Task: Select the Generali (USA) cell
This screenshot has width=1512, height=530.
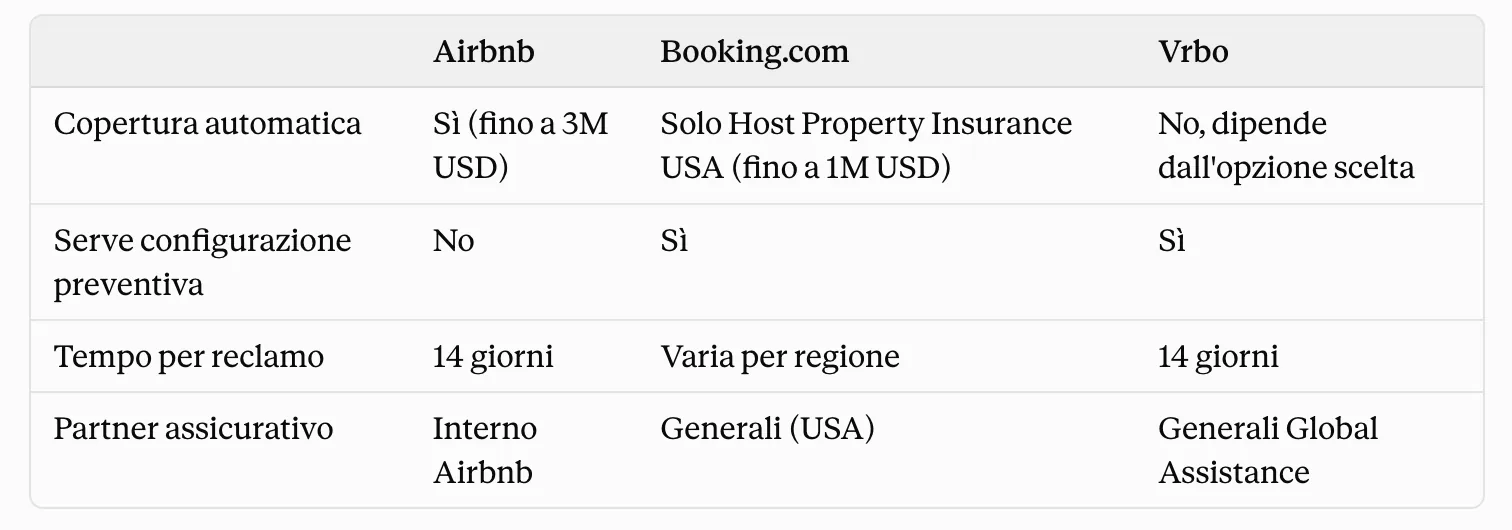Action: 767,429
